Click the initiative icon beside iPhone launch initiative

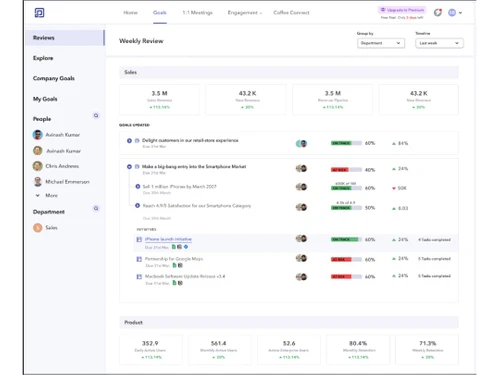(139, 239)
